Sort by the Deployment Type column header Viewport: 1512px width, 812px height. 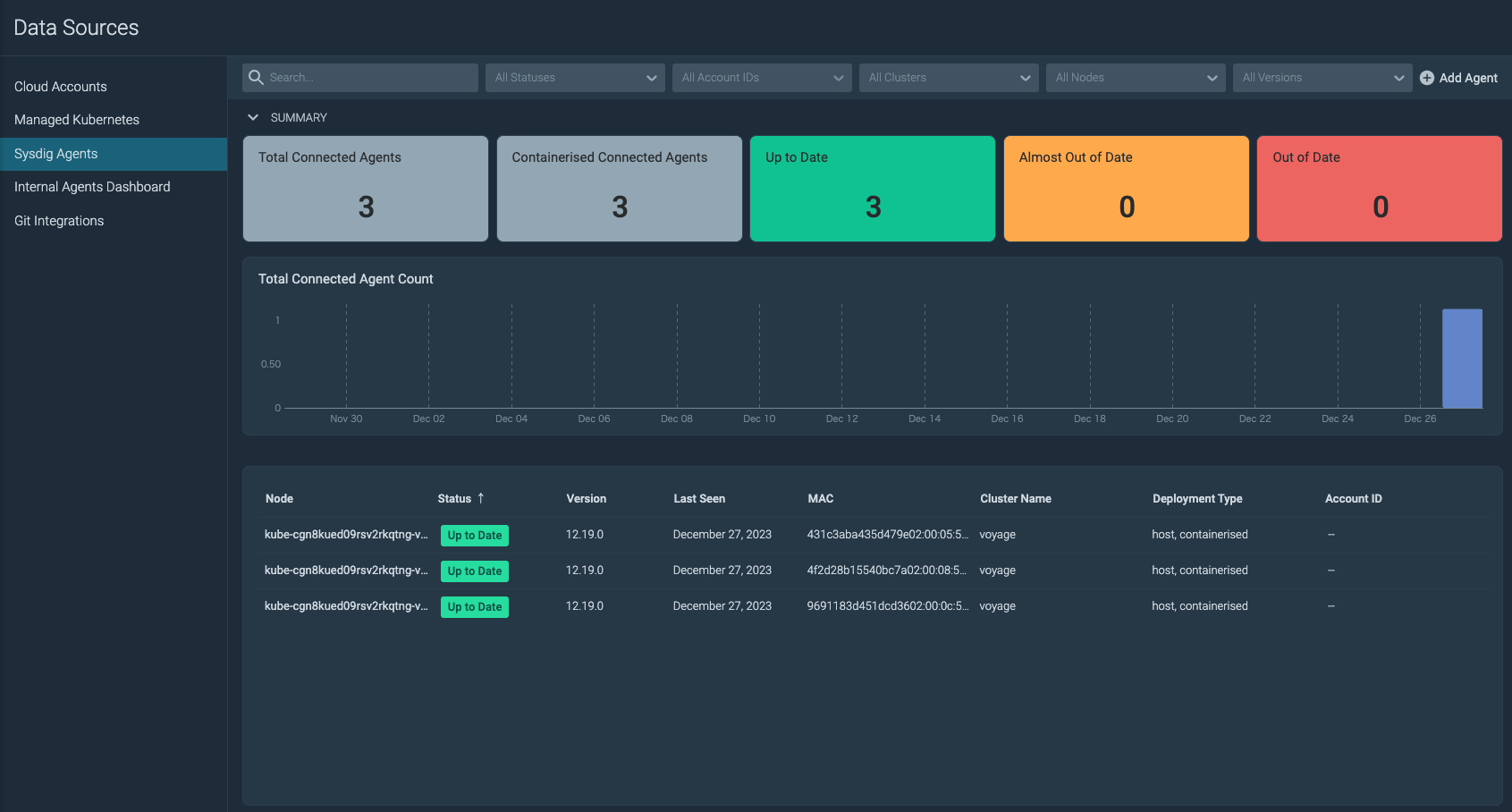click(1197, 499)
